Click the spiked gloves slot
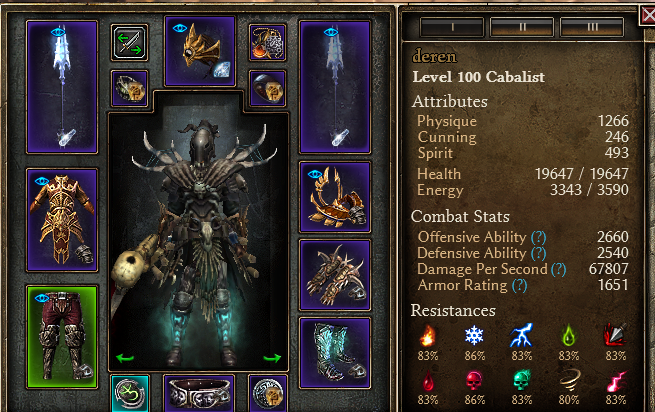 (x=335, y=275)
